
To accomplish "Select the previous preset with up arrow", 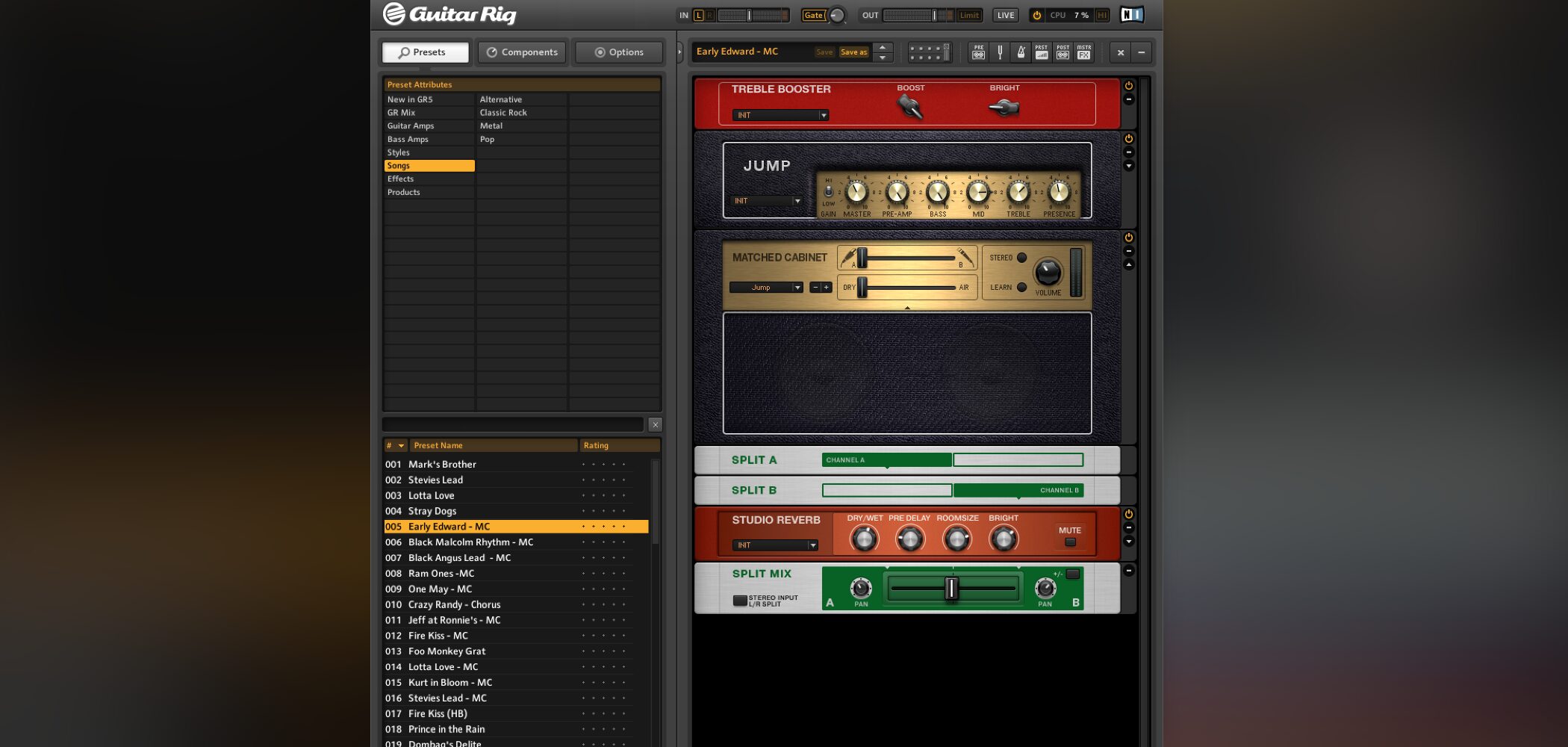I will pyautogui.click(x=883, y=47).
